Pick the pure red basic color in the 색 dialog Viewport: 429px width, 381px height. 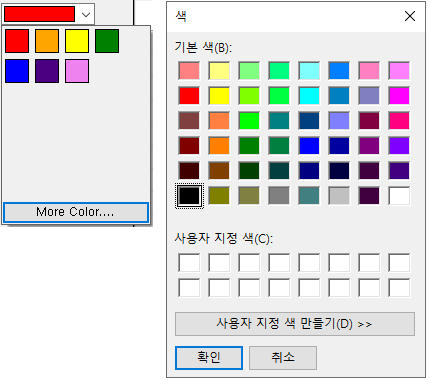coord(189,96)
